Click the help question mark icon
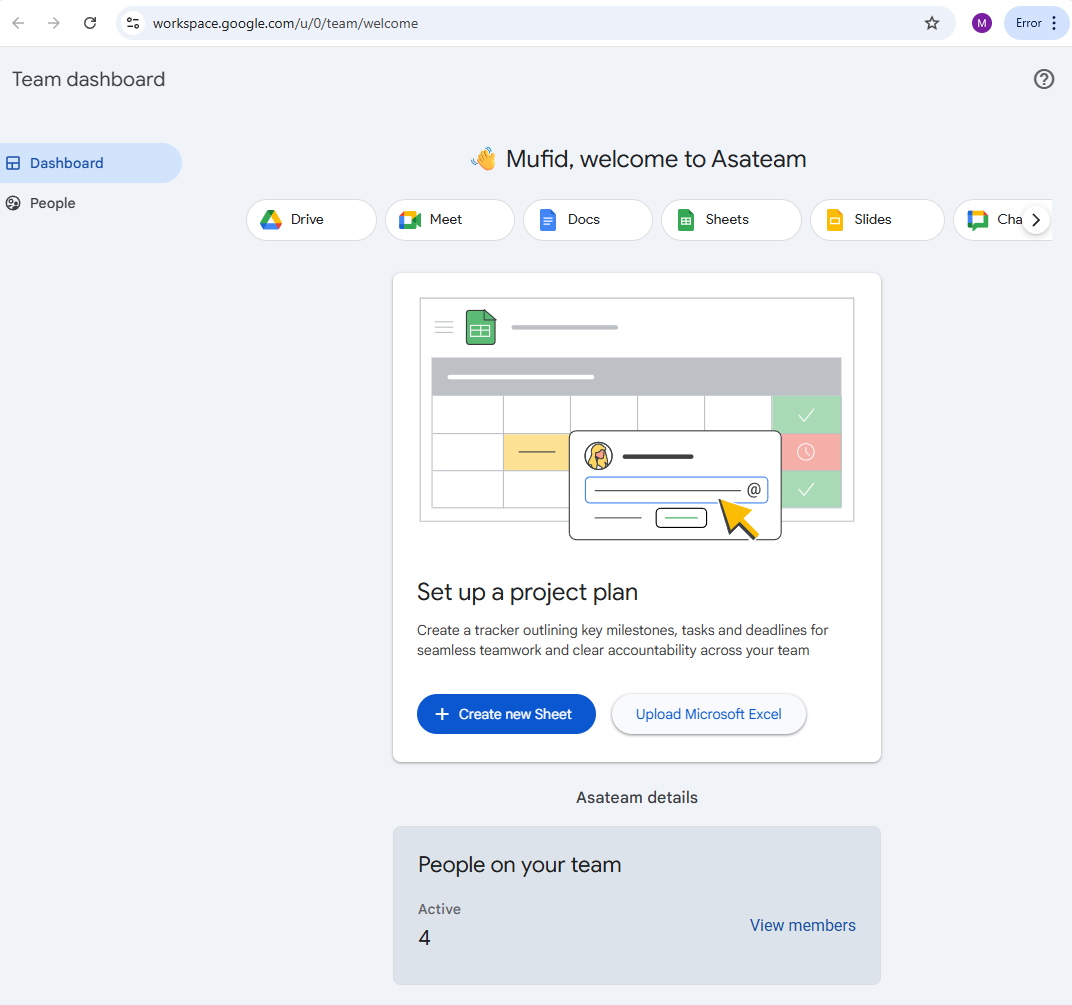Image resolution: width=1072 pixels, height=1005 pixels. [x=1044, y=79]
